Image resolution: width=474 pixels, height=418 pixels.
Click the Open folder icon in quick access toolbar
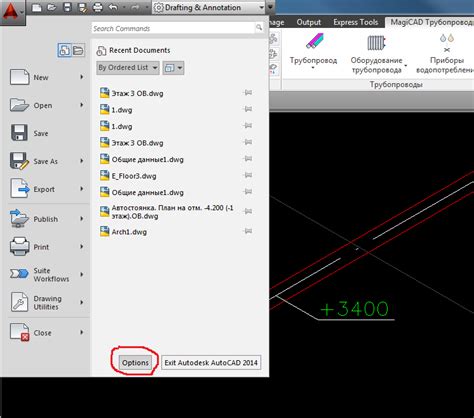(52, 7)
